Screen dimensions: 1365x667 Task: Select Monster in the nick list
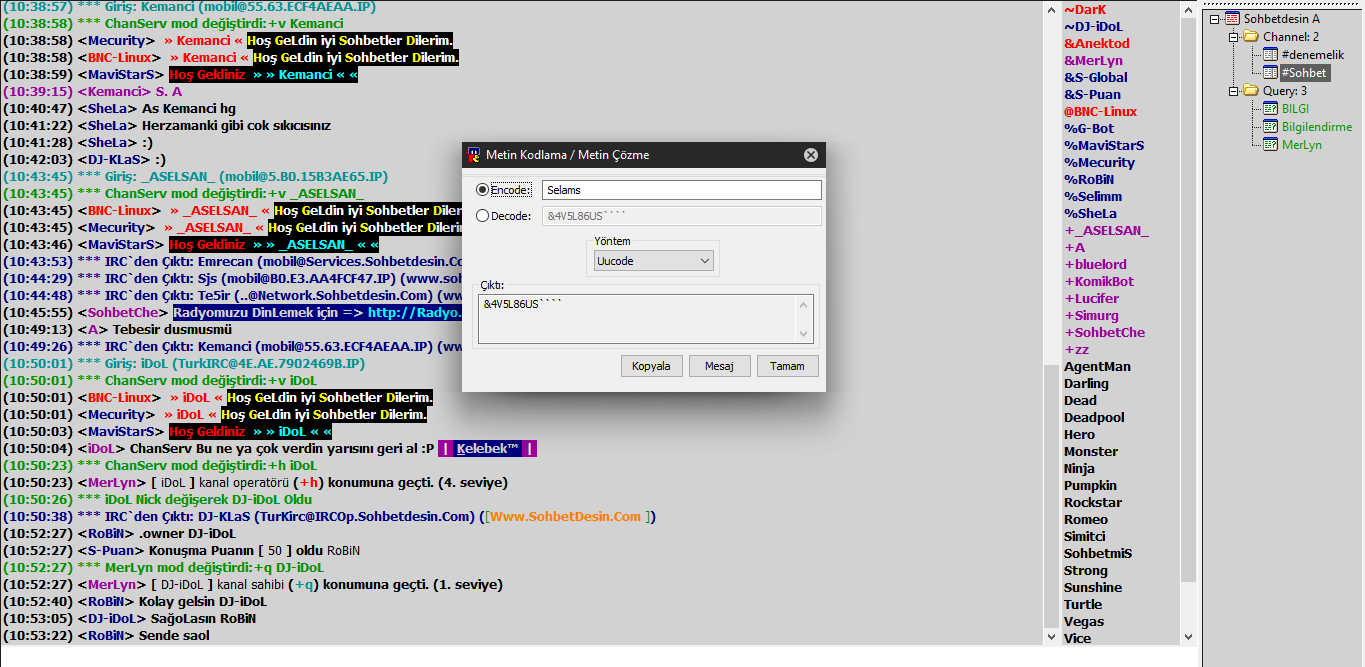click(x=1091, y=451)
